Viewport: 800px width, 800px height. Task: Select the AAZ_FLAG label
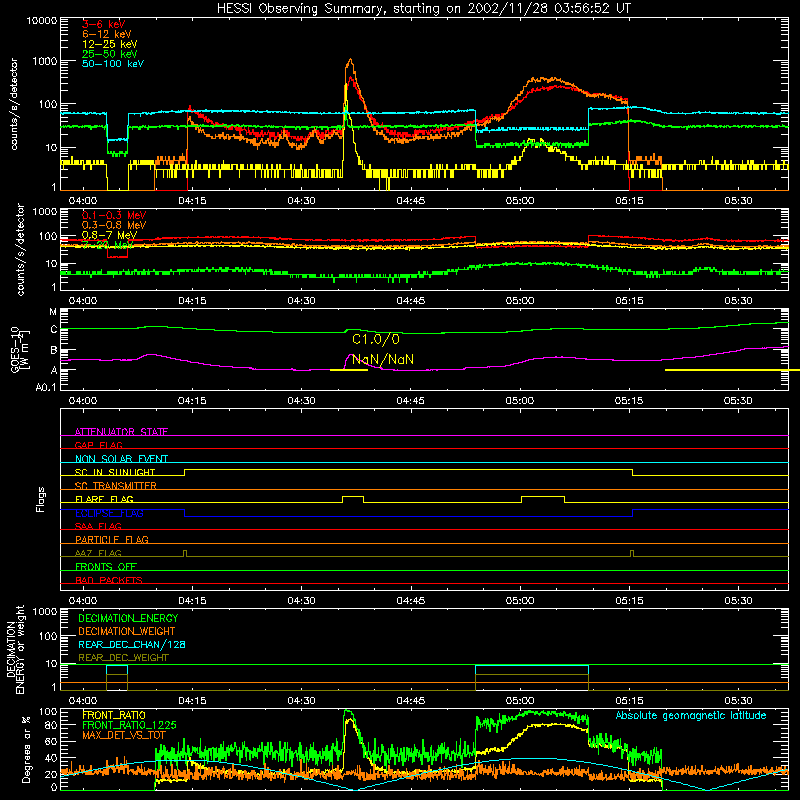point(98,553)
